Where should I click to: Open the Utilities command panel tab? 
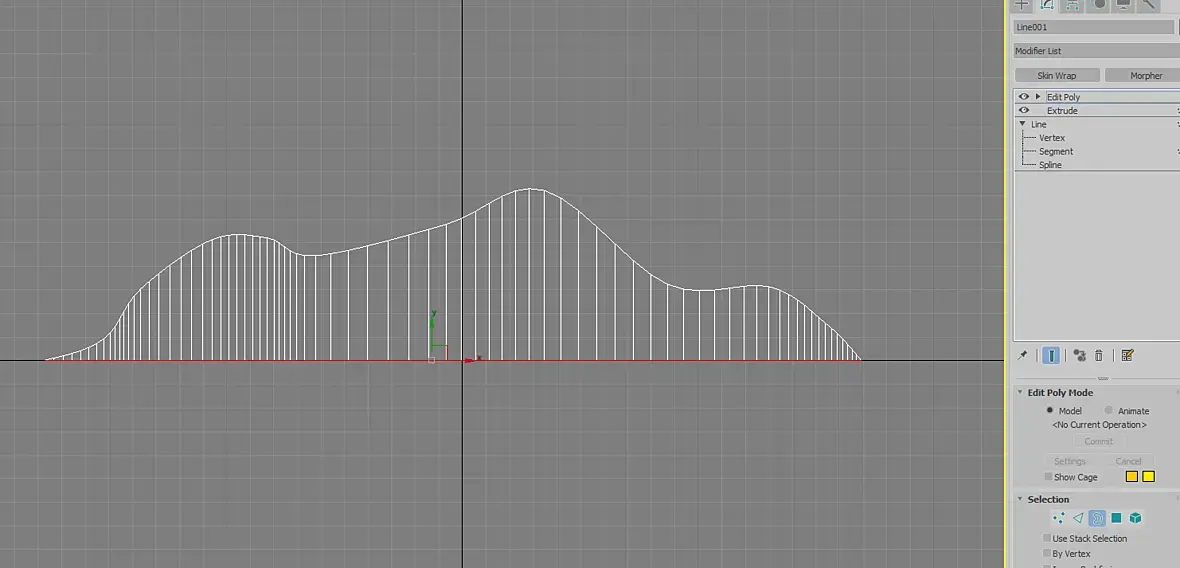pos(1149,5)
